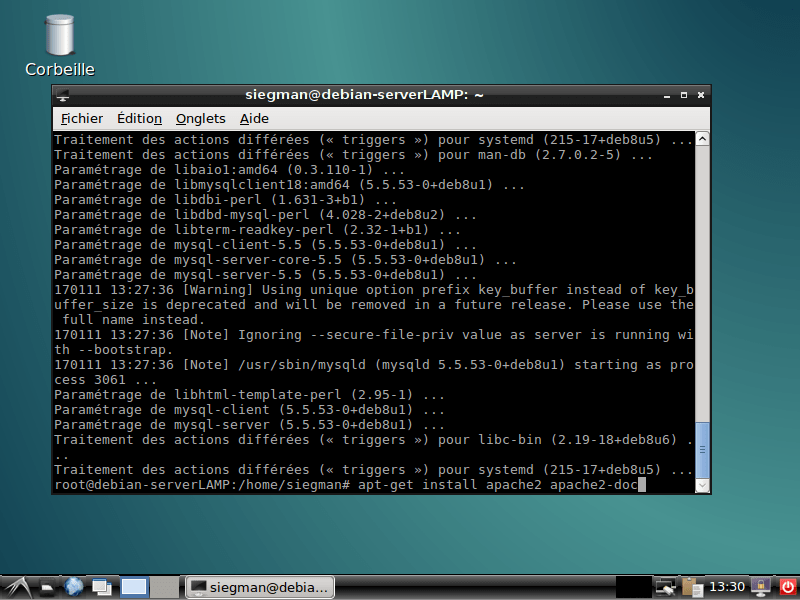Screen dimensions: 800x600
Task: Minimize all windows with the iconify icon
Action: [x=101, y=587]
